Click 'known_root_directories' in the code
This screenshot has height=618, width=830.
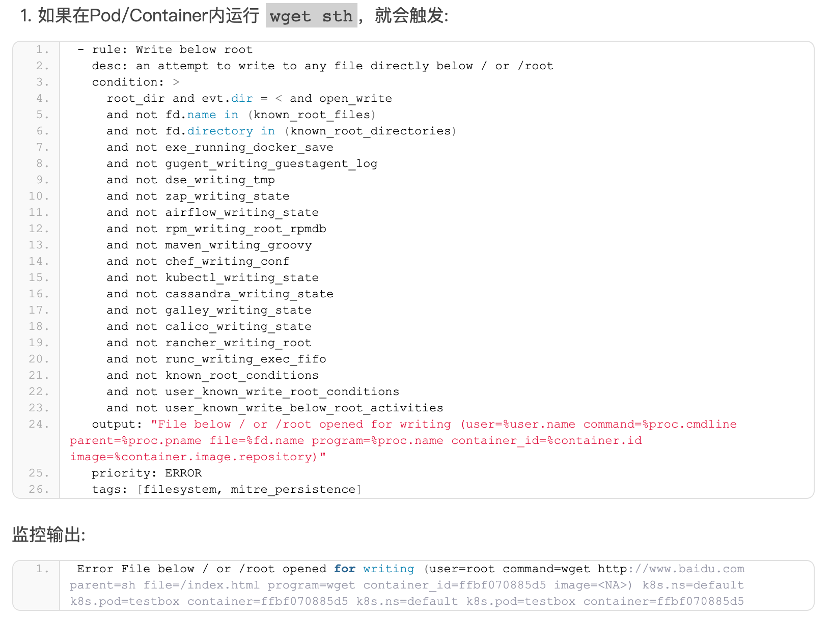tap(370, 131)
